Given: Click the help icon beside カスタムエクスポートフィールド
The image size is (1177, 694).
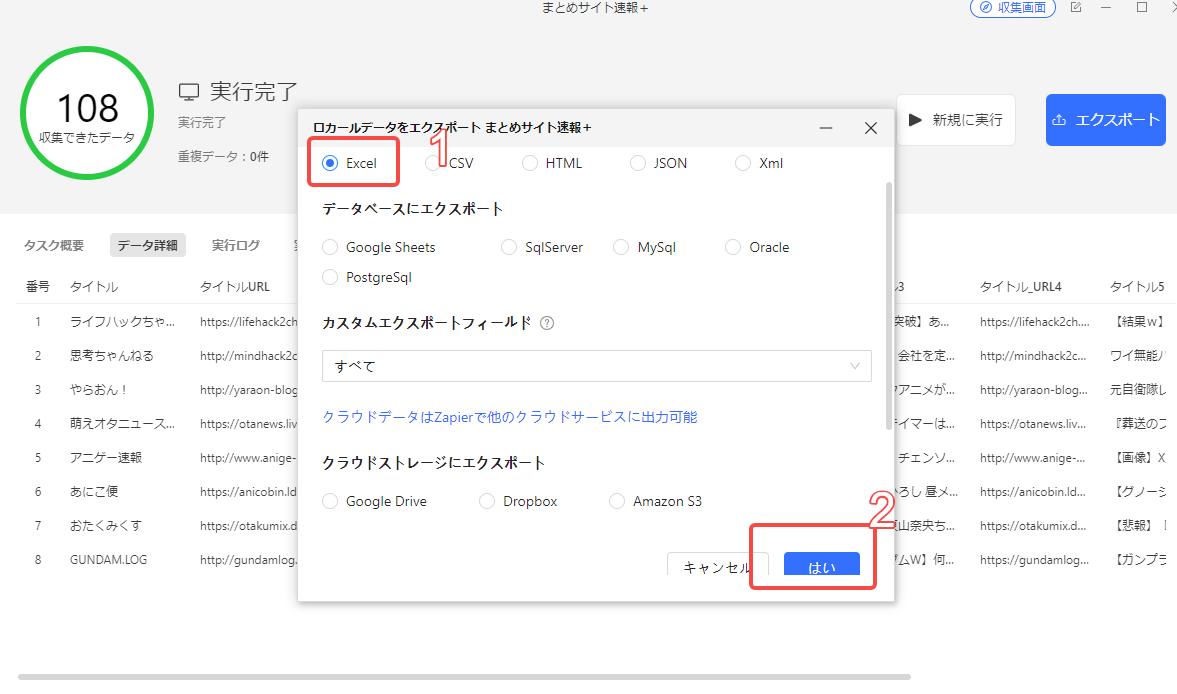Looking at the screenshot, I should [547, 323].
